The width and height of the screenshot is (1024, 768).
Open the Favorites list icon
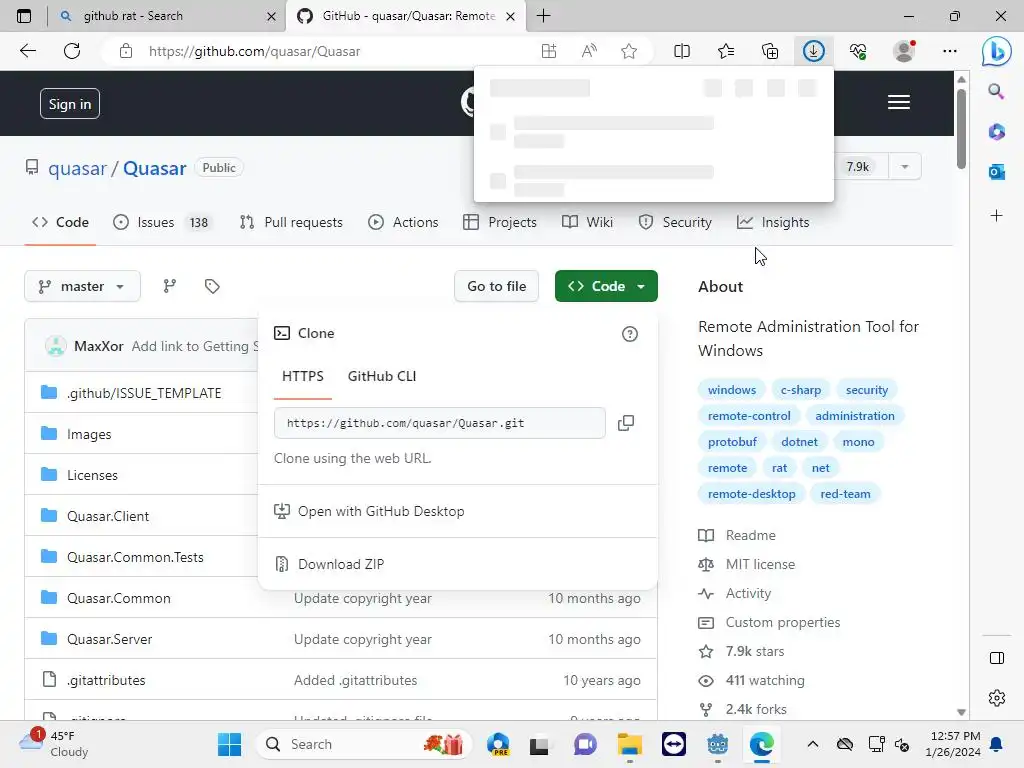[726, 51]
